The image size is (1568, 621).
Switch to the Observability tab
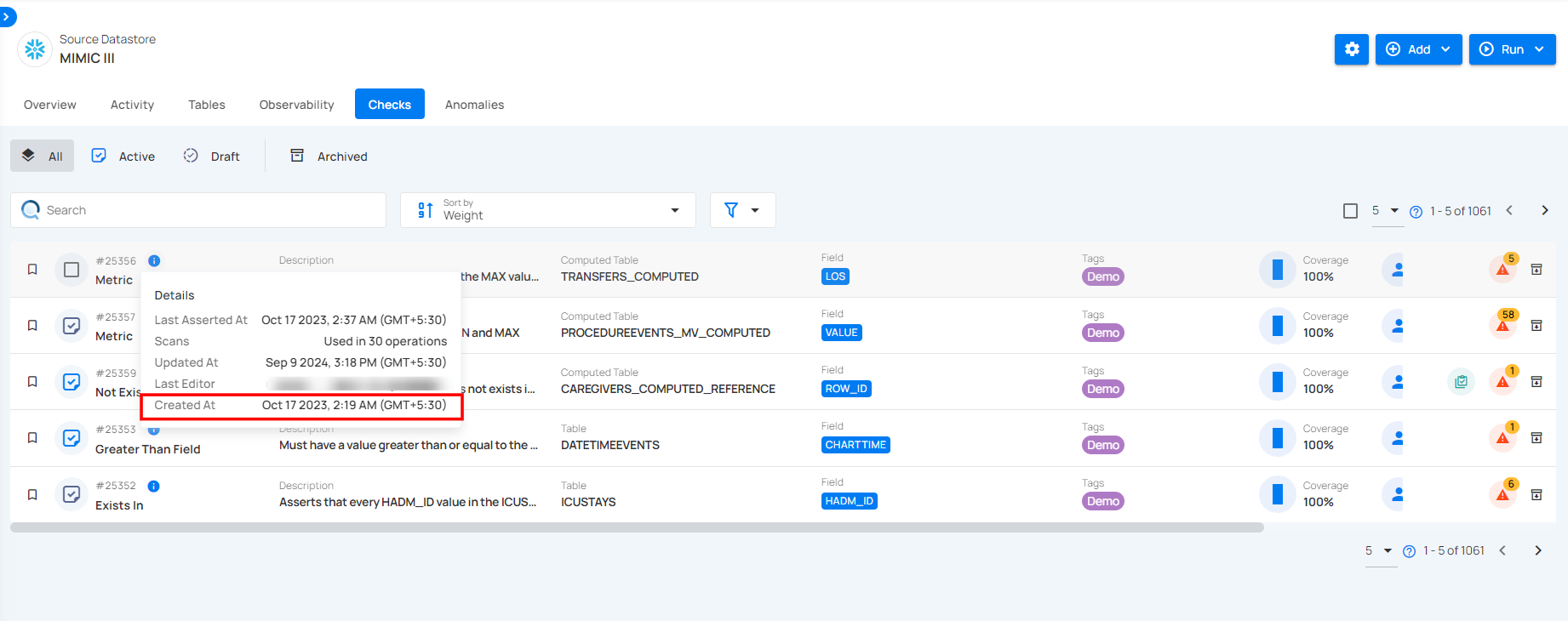(296, 105)
